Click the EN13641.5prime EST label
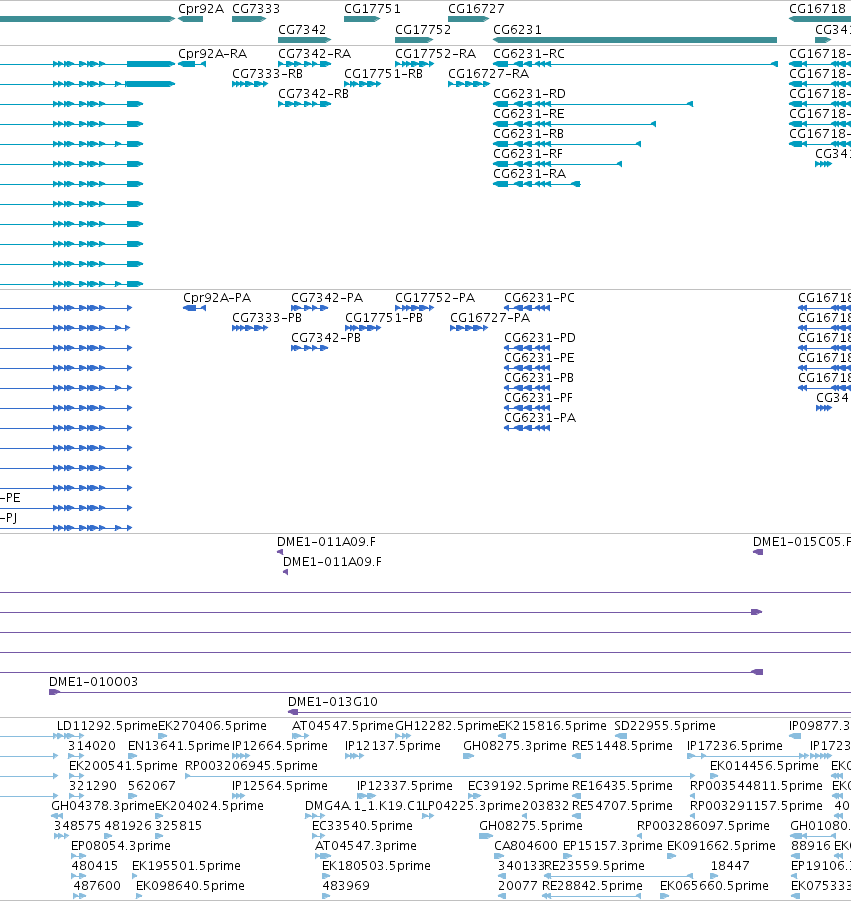 point(179,746)
